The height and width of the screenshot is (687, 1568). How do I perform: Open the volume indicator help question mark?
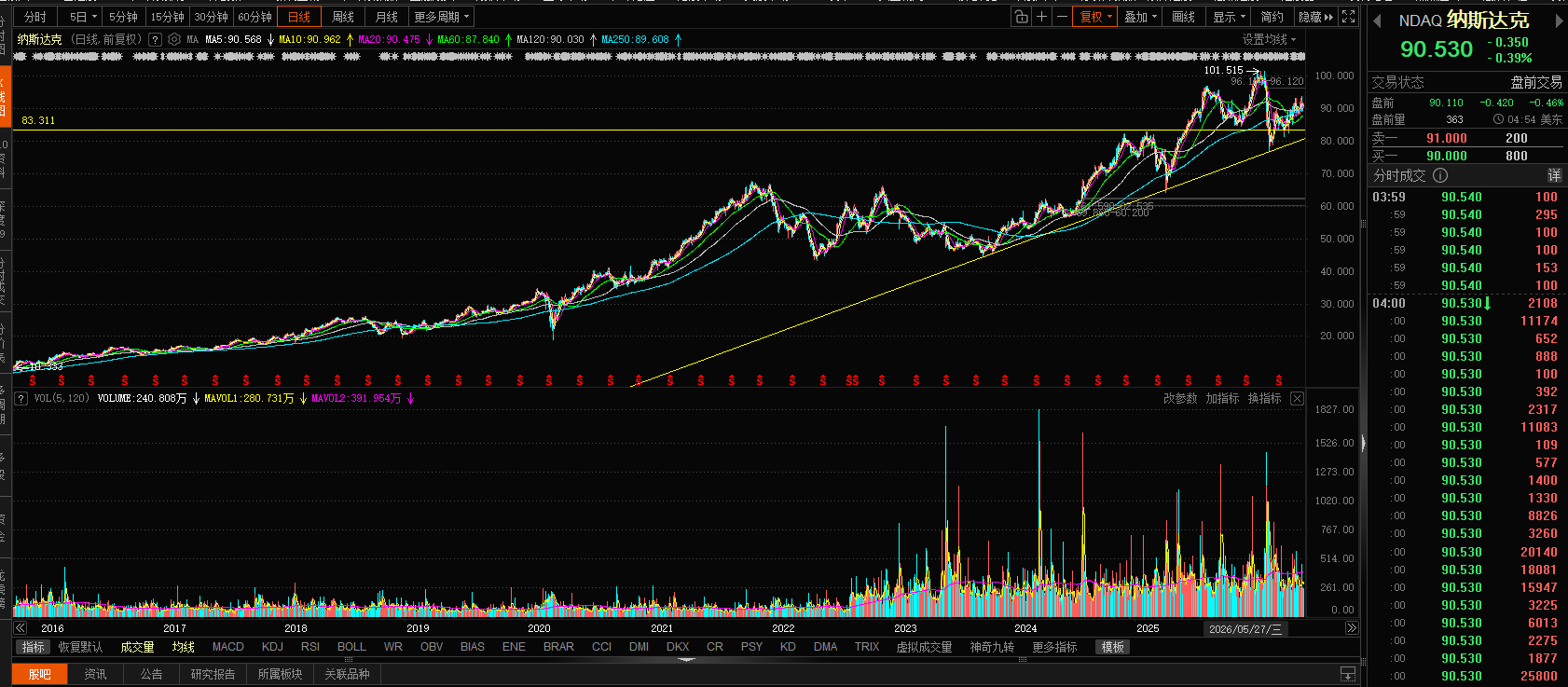click(x=21, y=398)
